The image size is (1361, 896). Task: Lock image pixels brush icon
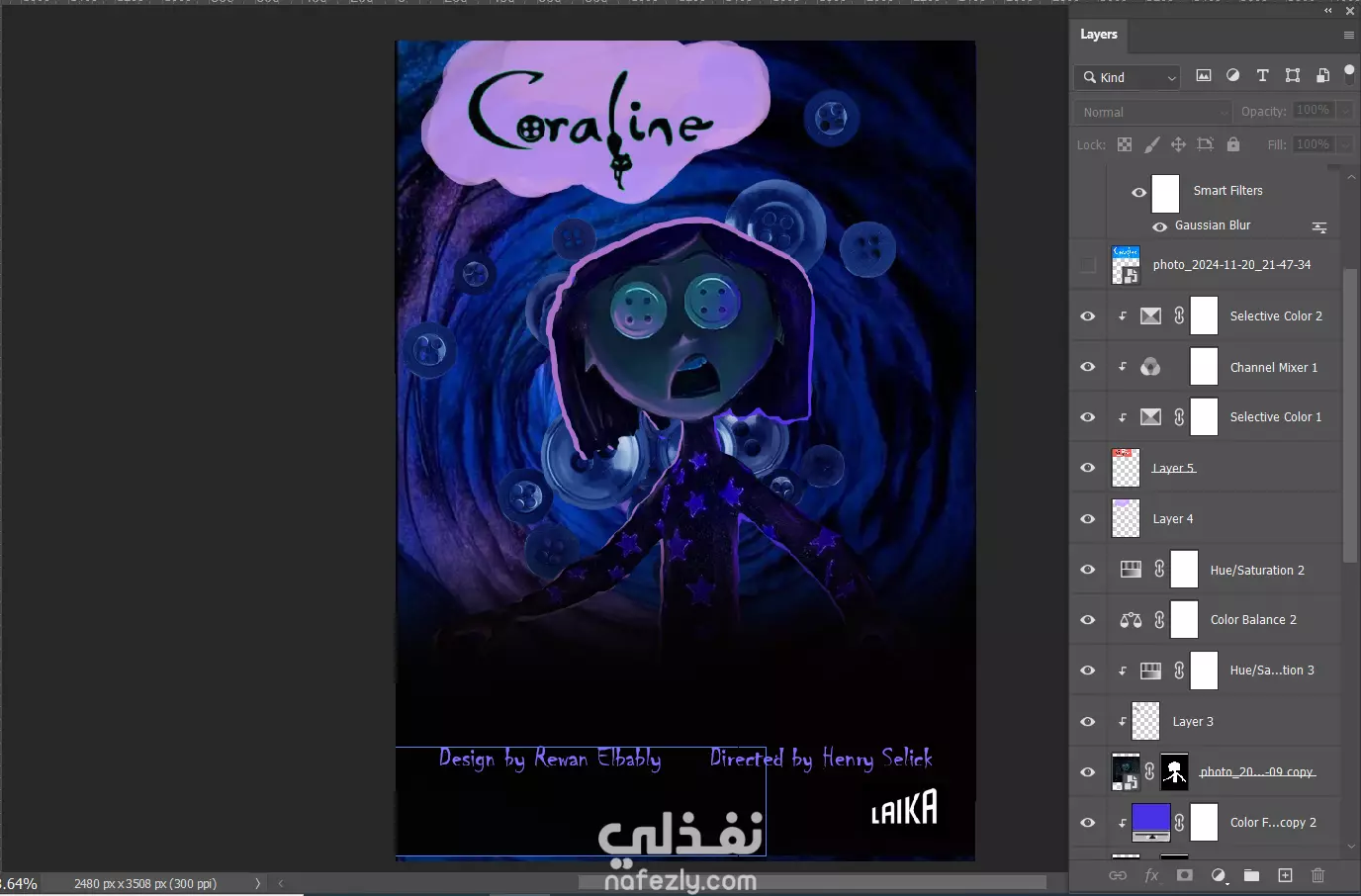tap(1151, 144)
